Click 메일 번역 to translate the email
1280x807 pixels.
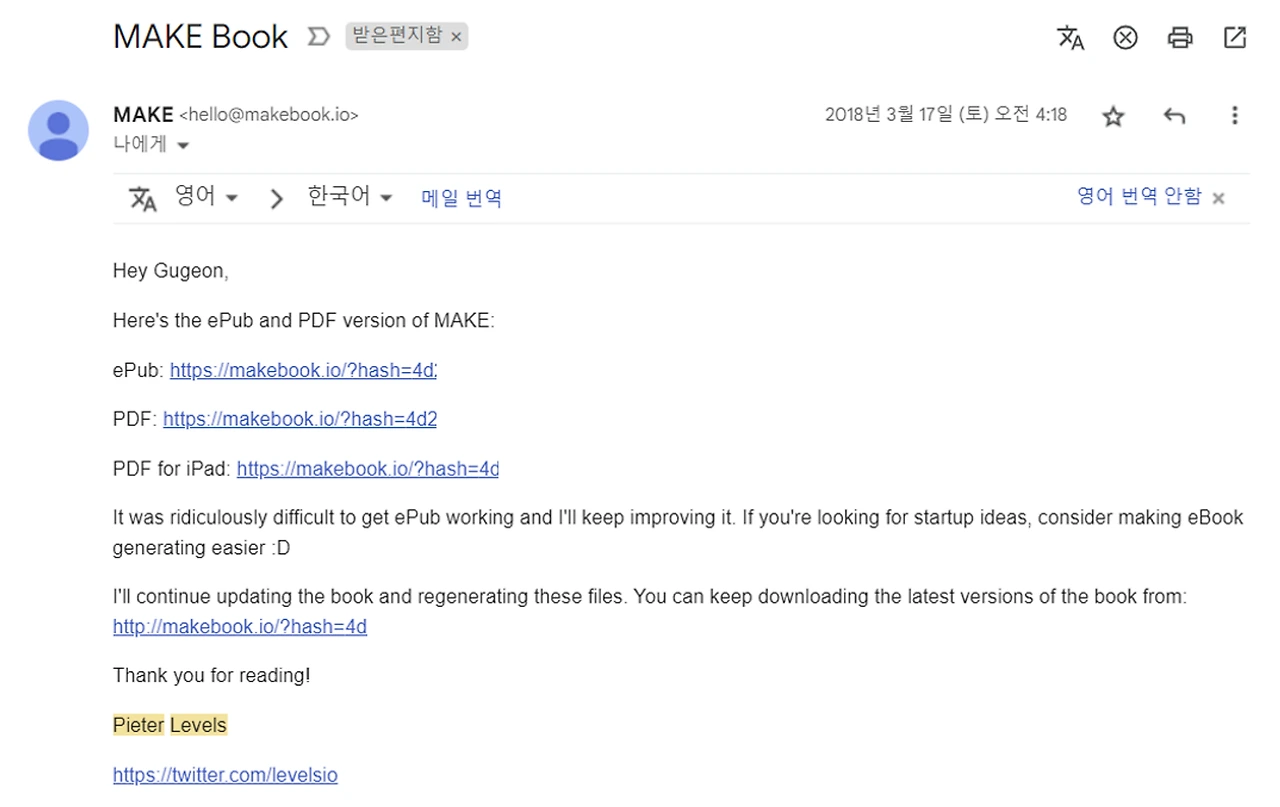461,198
